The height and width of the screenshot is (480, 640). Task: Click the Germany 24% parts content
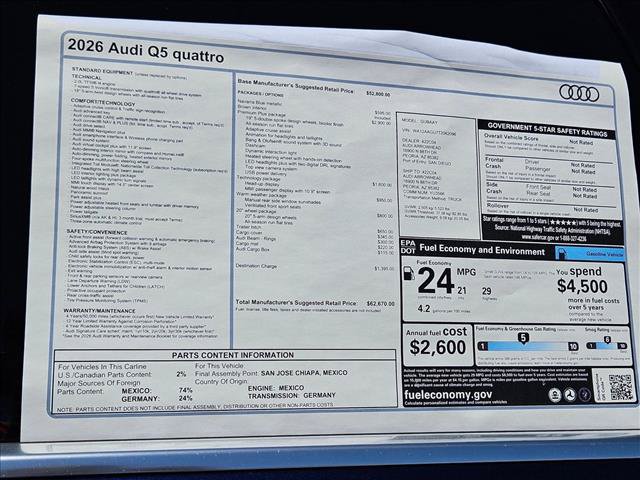pyautogui.click(x=157, y=398)
